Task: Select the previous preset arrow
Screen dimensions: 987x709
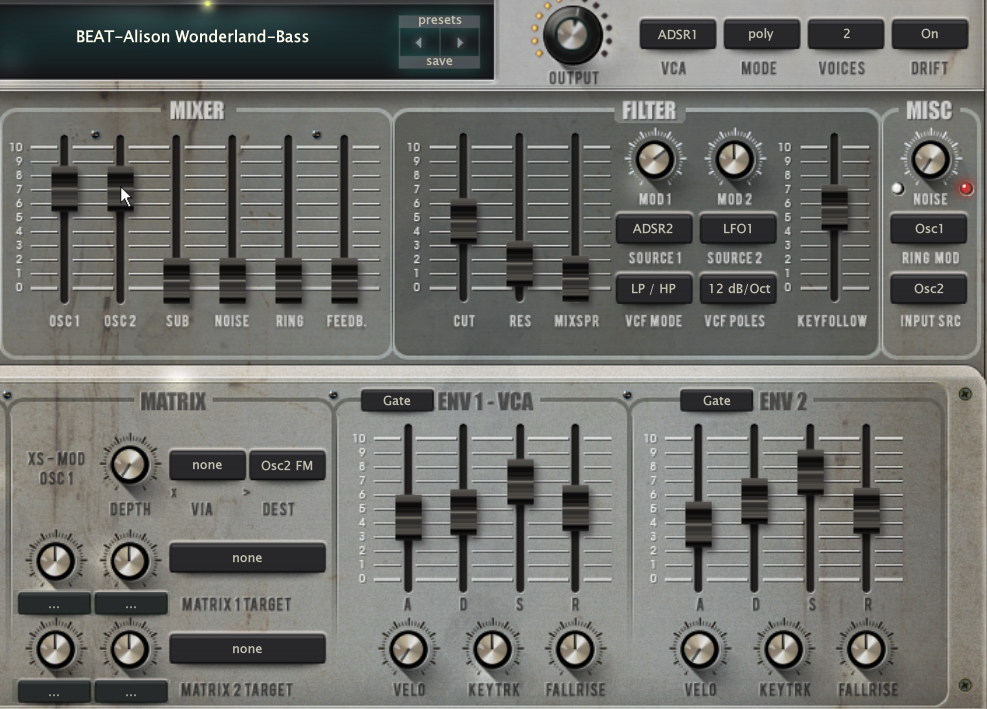Action: point(419,42)
